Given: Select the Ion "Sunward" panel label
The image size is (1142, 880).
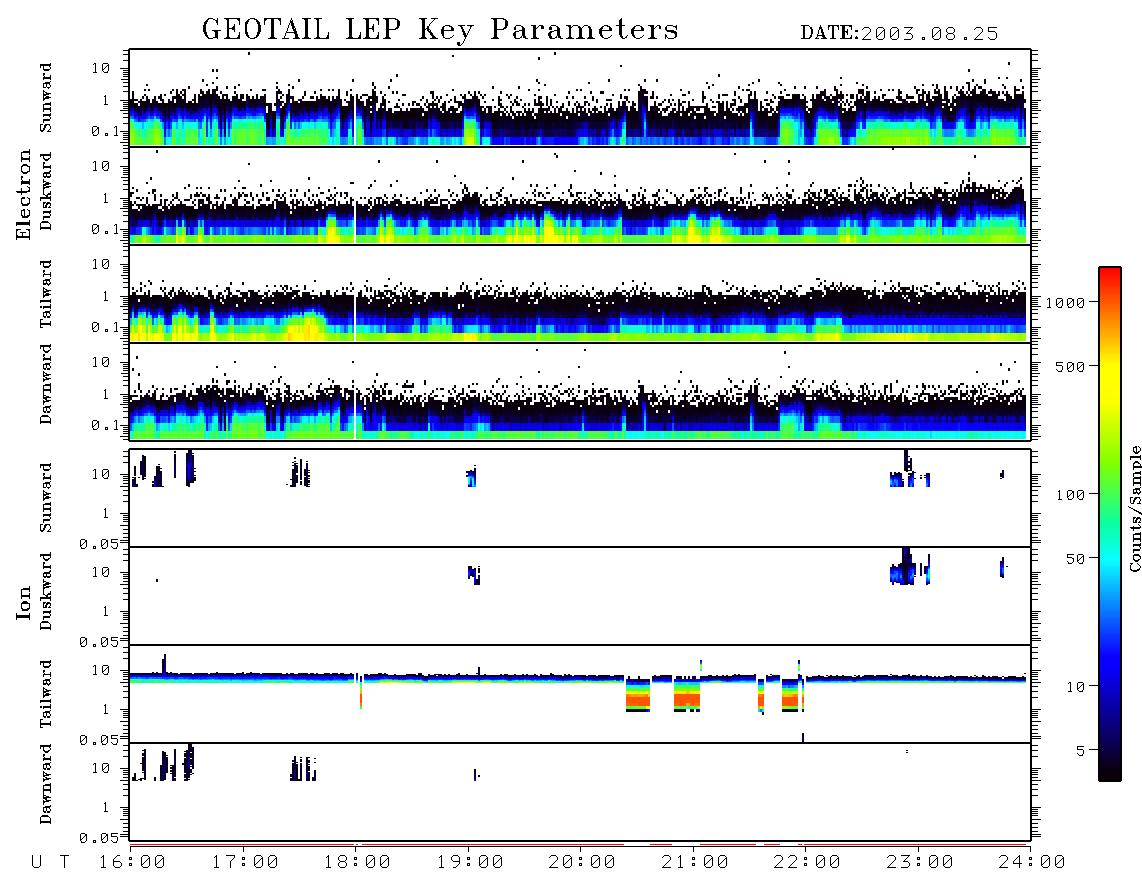Looking at the screenshot, I should pos(46,498).
